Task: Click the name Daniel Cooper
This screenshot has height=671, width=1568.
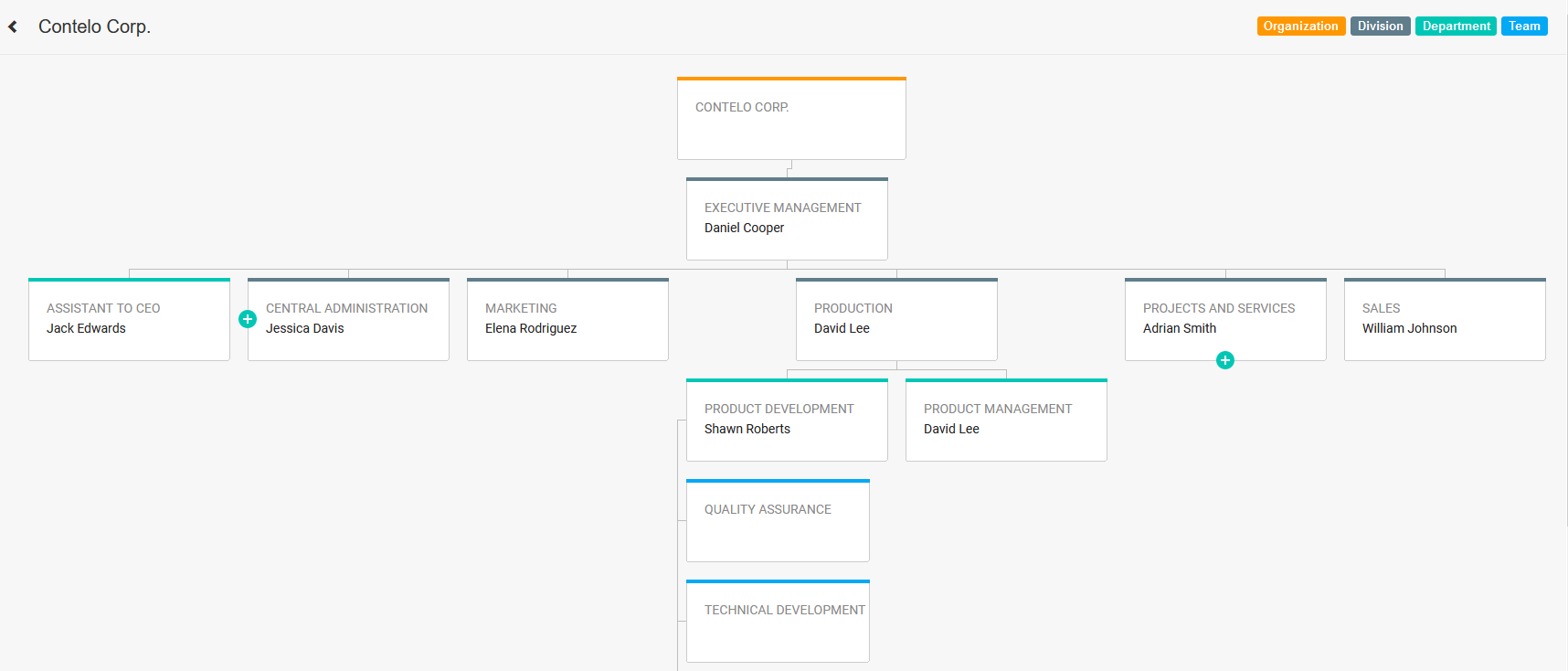Action: [744, 228]
